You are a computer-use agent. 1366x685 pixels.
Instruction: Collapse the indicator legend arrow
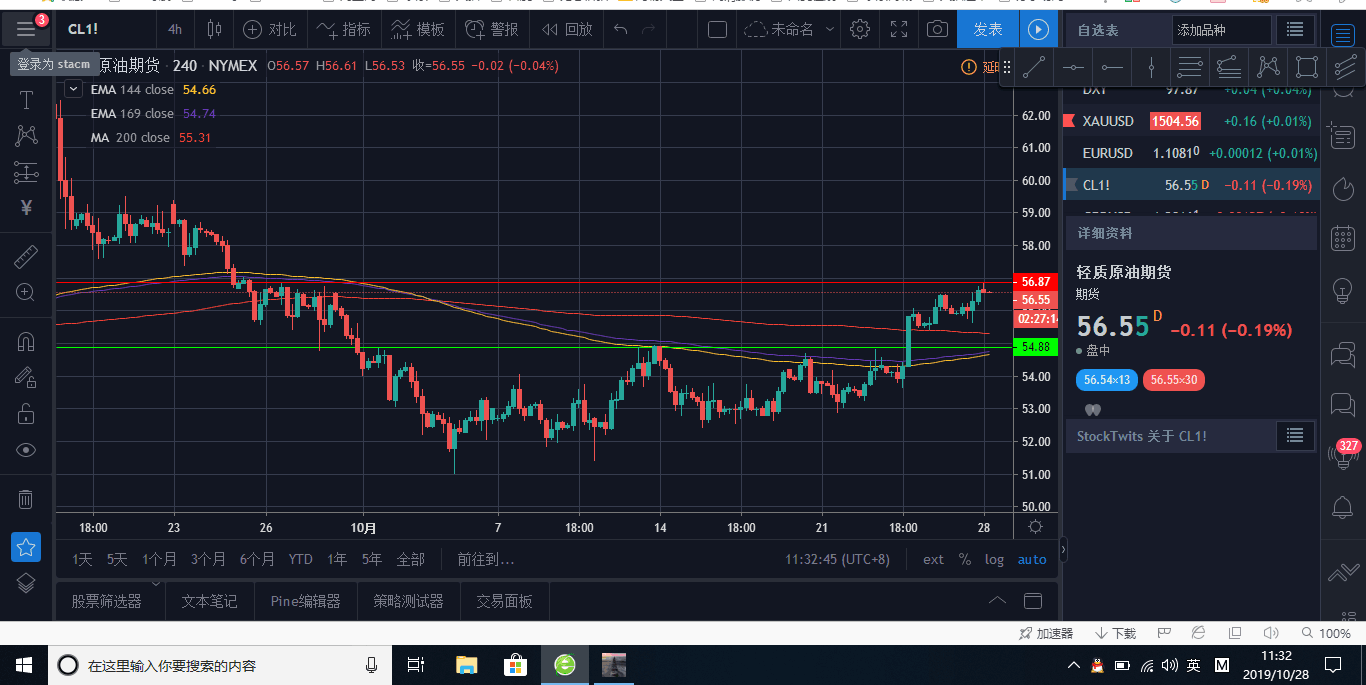[73, 89]
